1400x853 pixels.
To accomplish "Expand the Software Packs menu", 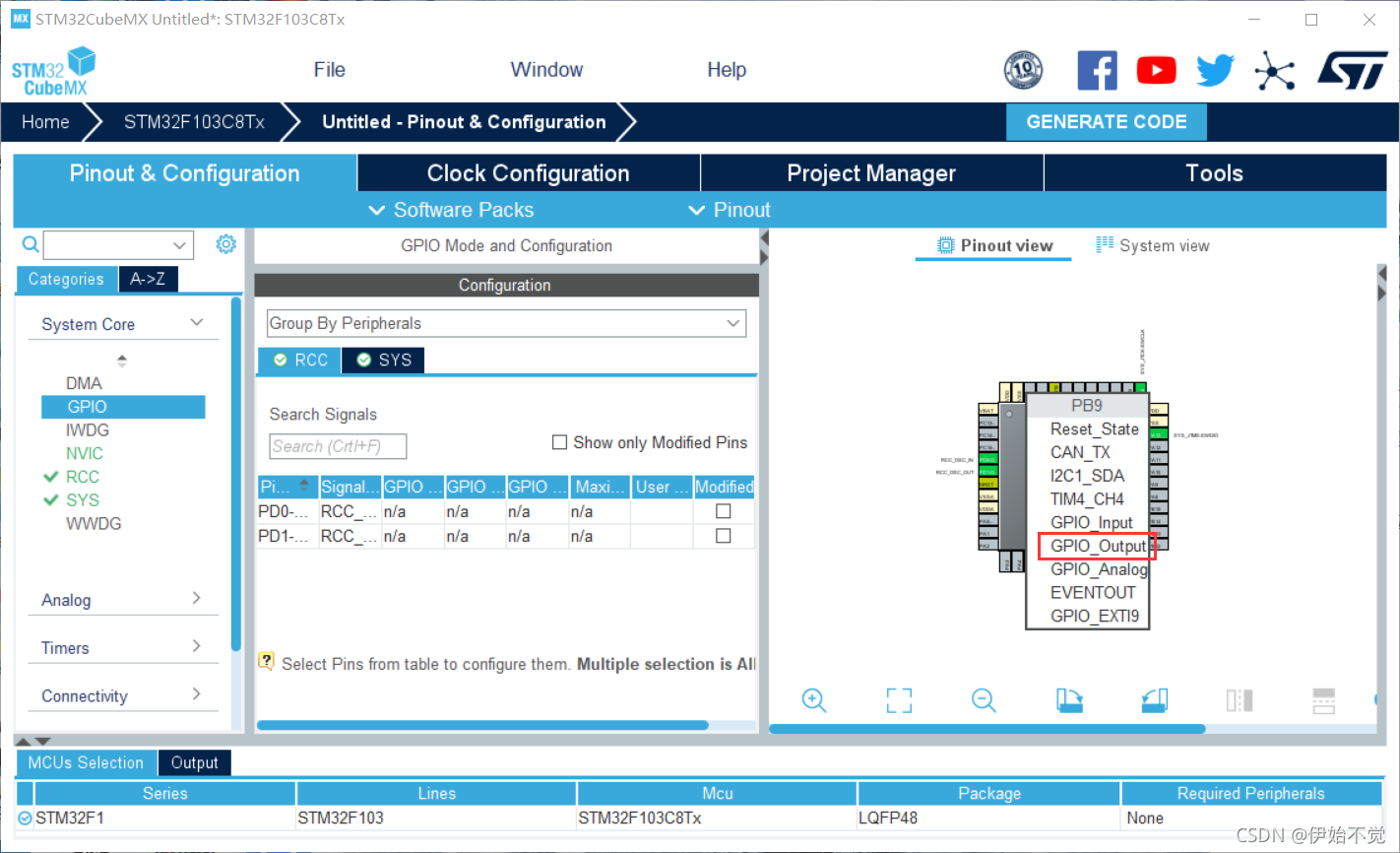I will click(451, 210).
